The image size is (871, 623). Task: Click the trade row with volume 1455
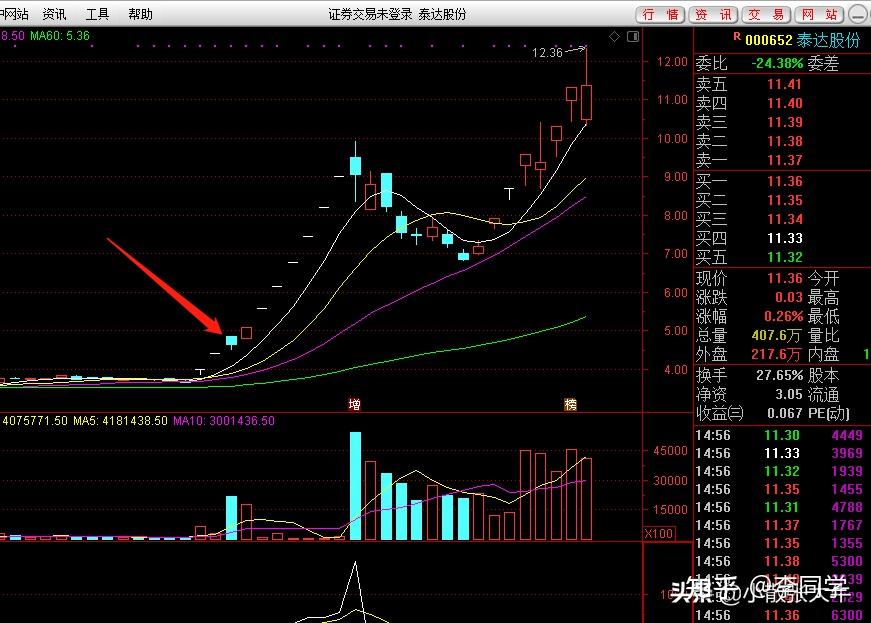(x=780, y=489)
